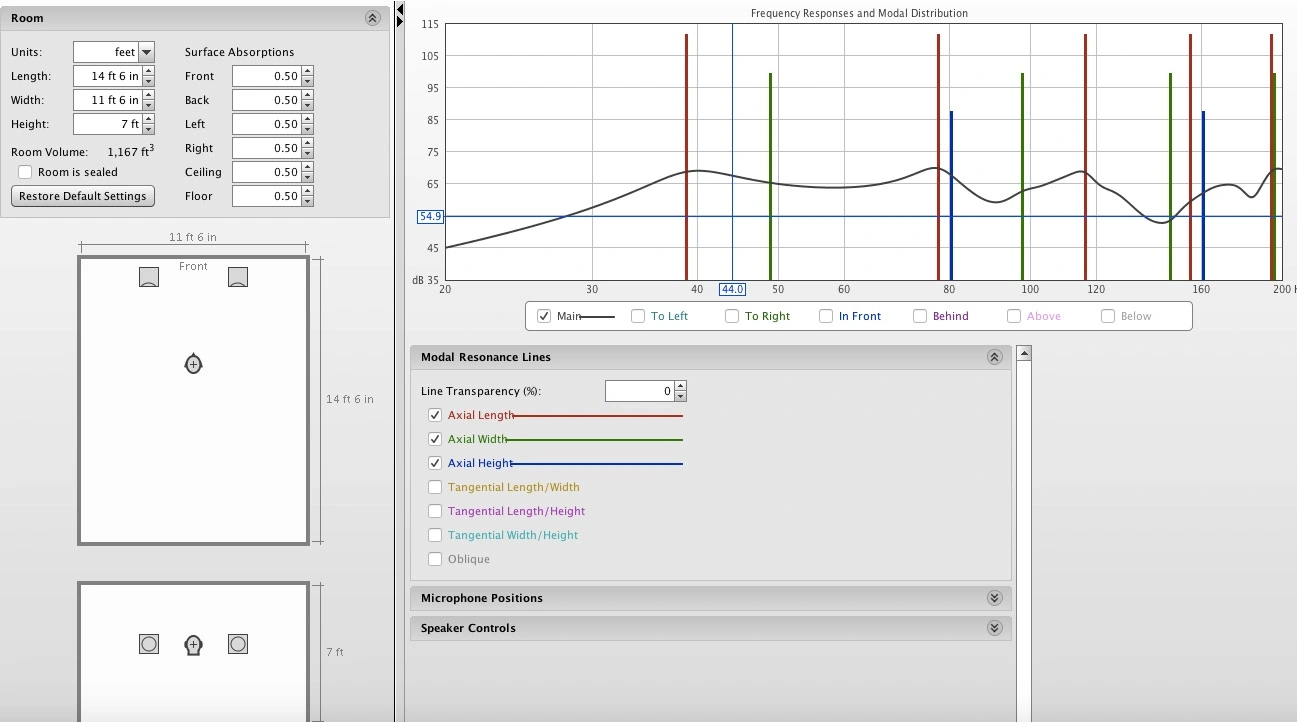This screenshot has width=1297, height=722.
Task: Enable the Tangential Length/Width checkbox
Action: pyautogui.click(x=435, y=487)
